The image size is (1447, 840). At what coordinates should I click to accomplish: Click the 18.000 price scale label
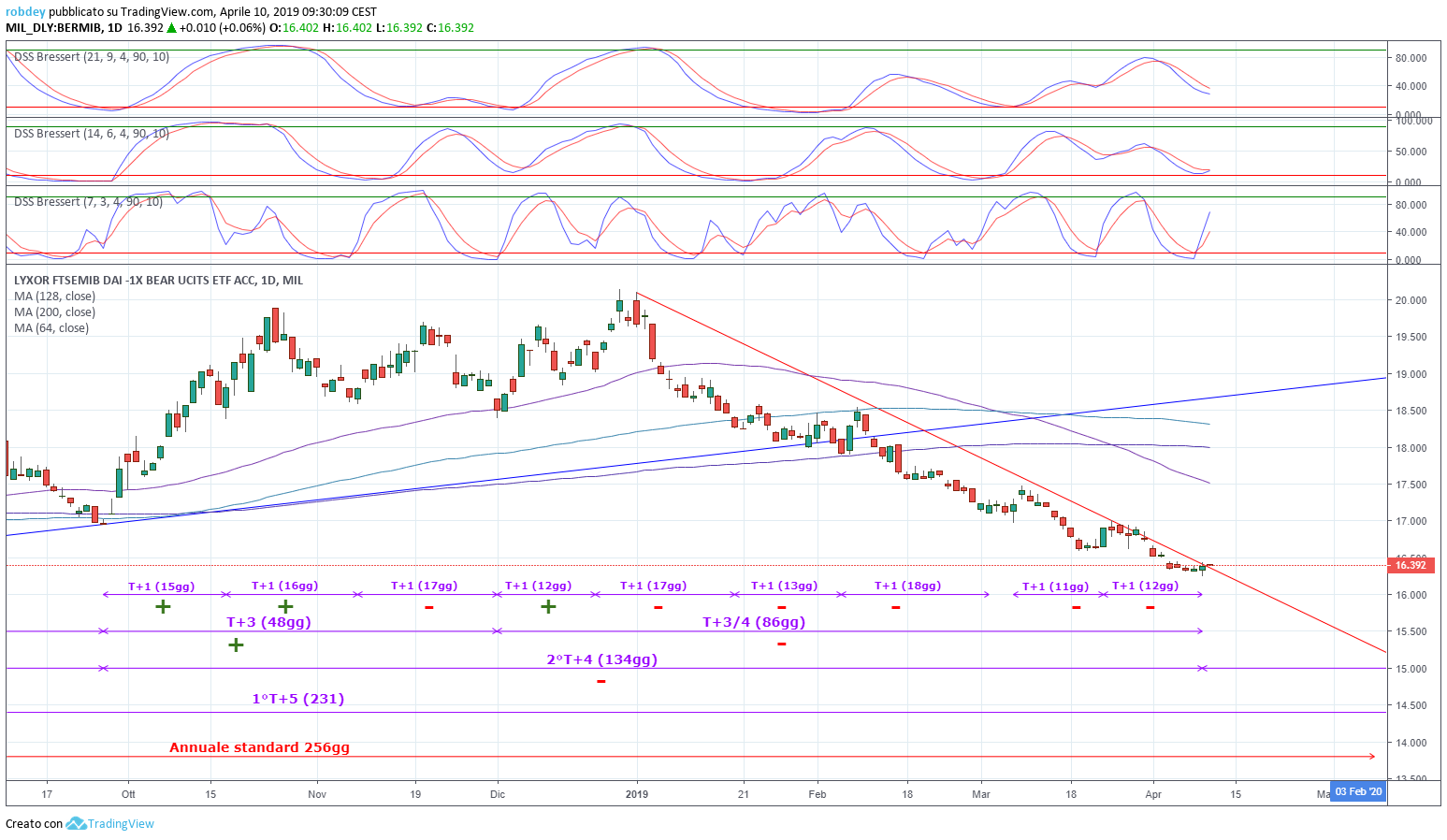[1411, 448]
